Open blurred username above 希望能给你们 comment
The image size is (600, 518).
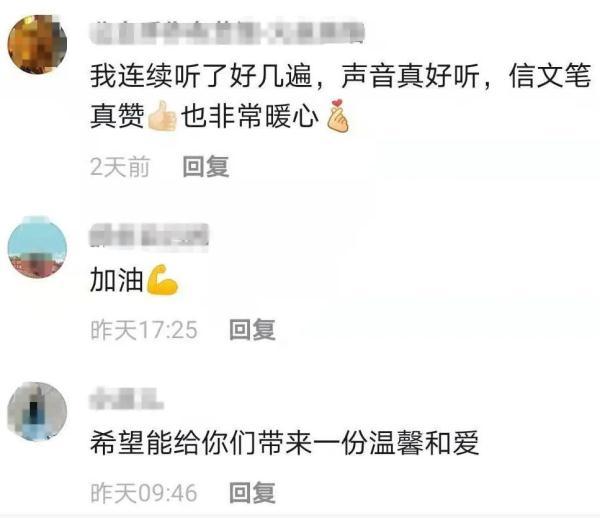click(127, 399)
